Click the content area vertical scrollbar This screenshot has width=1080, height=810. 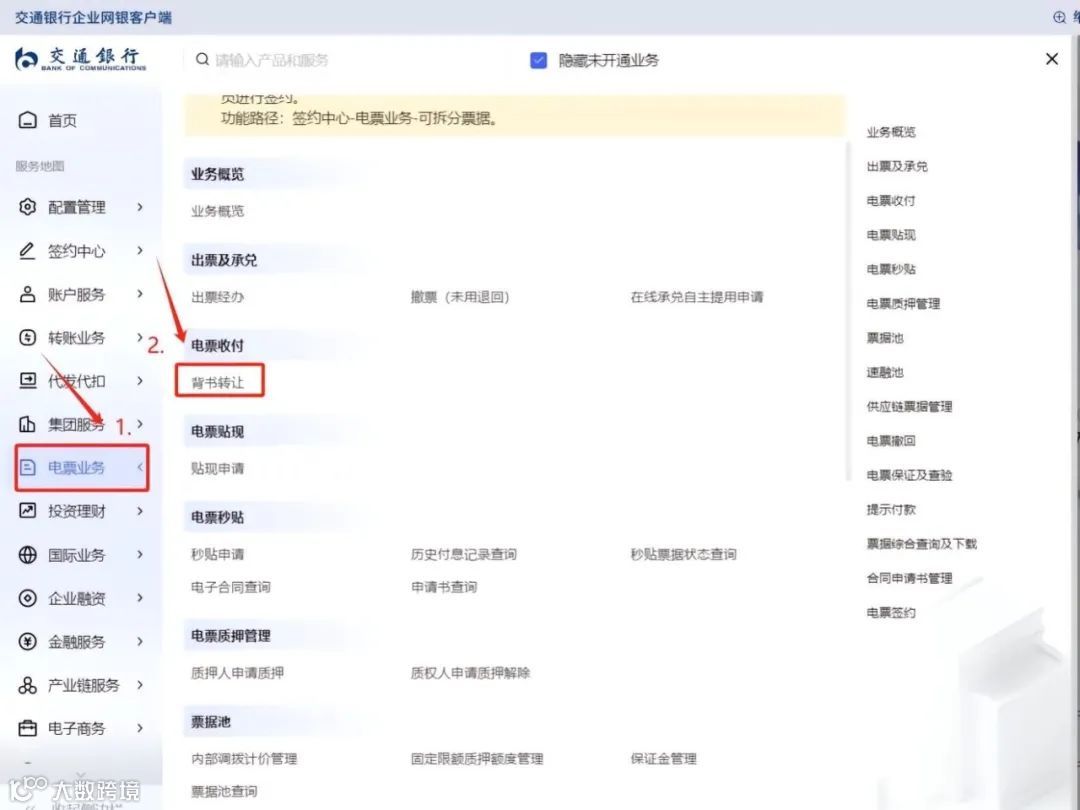pyautogui.click(x=848, y=310)
